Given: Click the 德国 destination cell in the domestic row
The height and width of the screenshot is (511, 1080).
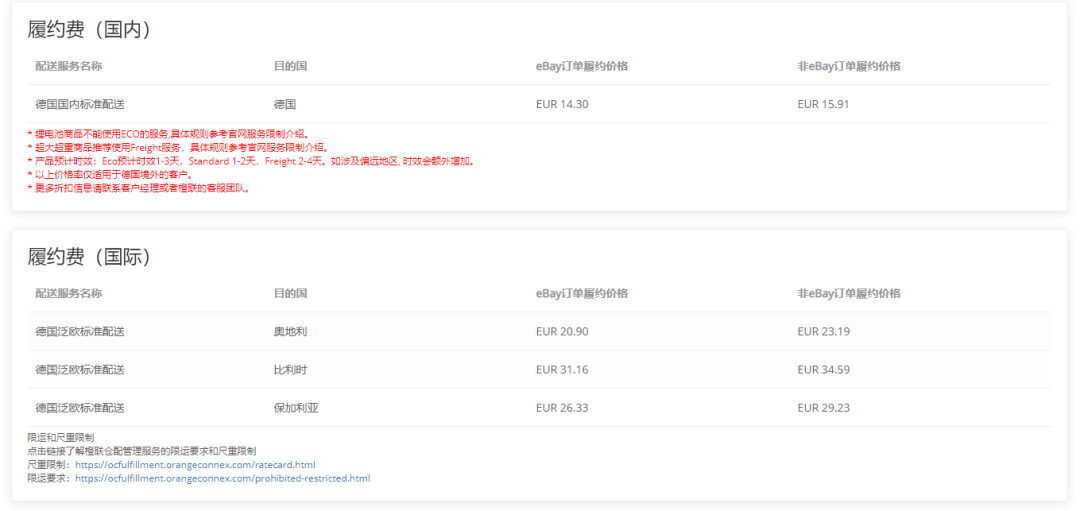Looking at the screenshot, I should (284, 105).
